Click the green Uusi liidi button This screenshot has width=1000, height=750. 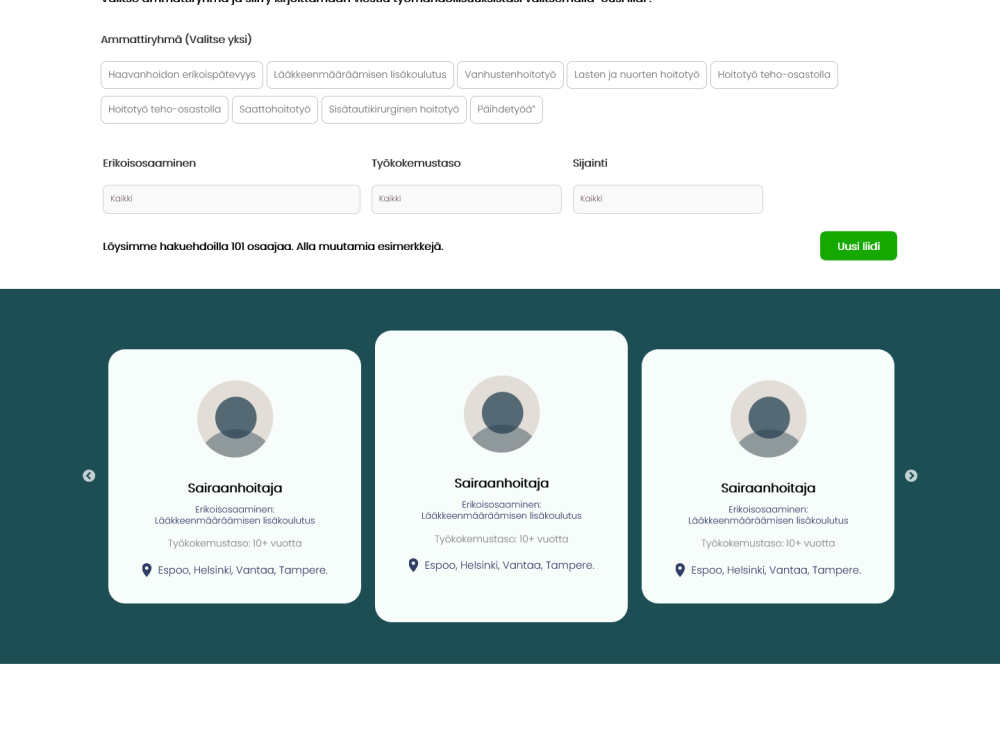pyautogui.click(x=858, y=245)
